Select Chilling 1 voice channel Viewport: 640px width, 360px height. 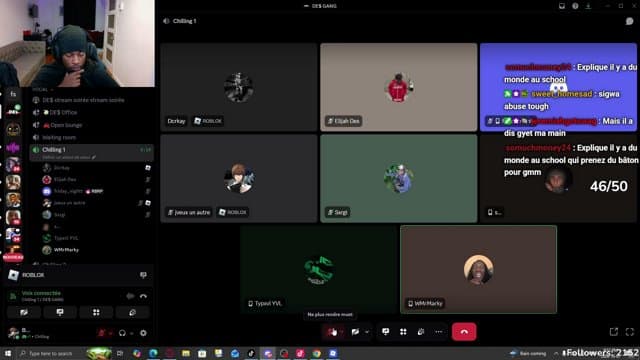(x=92, y=152)
